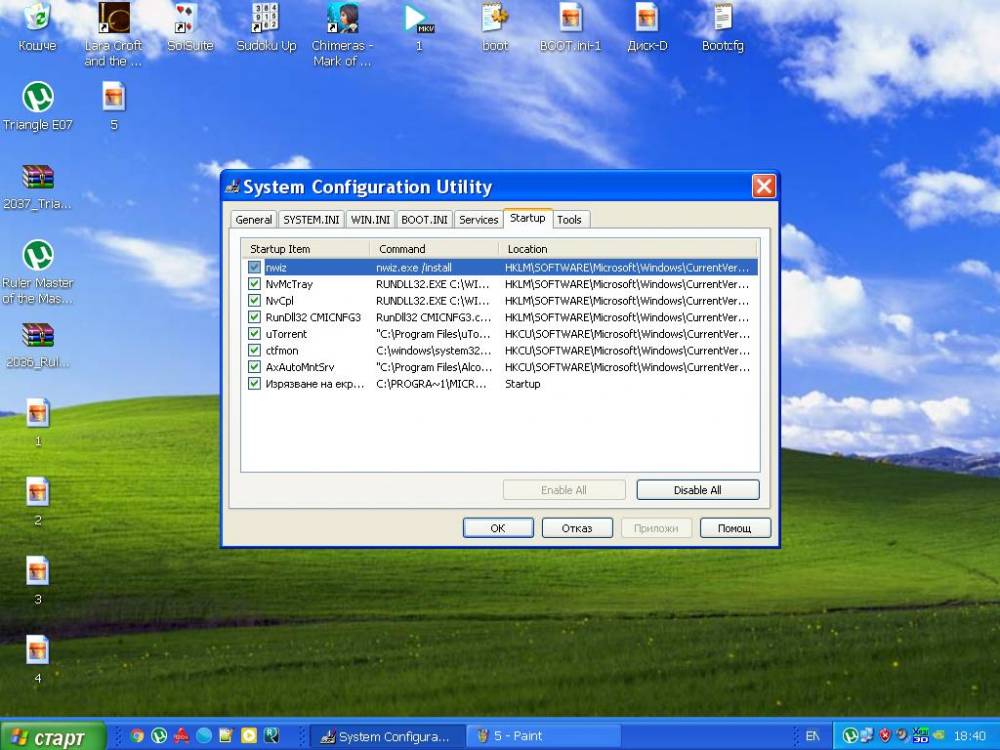This screenshot has height=750, width=1000.
Task: Select the Chimeras - Mark of... game shortcut
Action: tap(342, 18)
